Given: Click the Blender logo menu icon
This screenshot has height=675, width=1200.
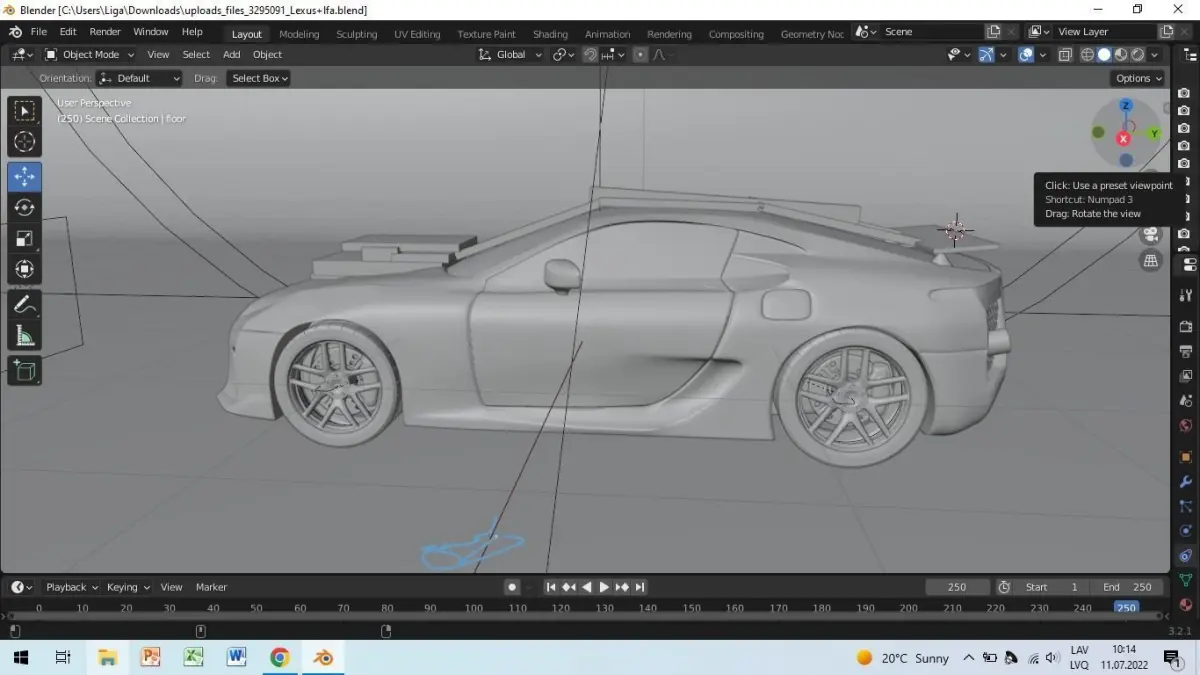Looking at the screenshot, I should [15, 32].
